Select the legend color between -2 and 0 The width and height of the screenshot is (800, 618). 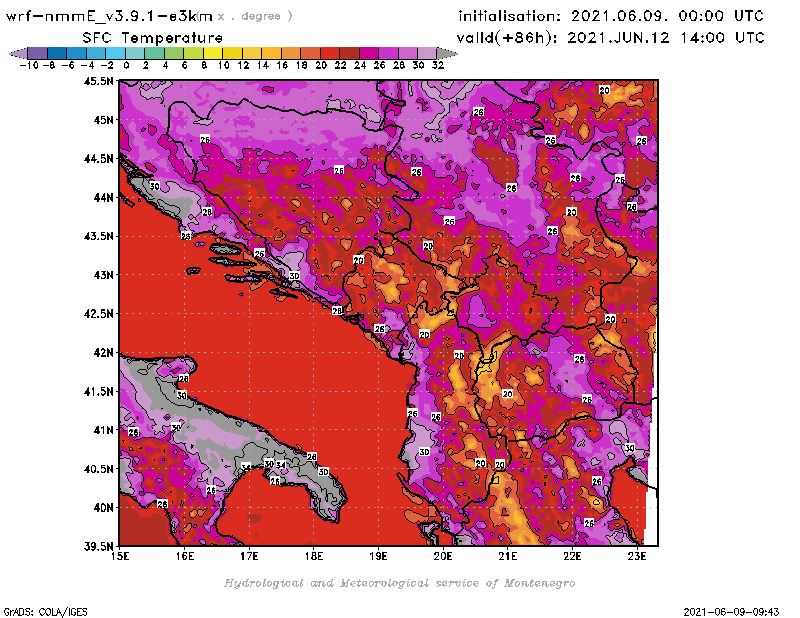coord(116,53)
